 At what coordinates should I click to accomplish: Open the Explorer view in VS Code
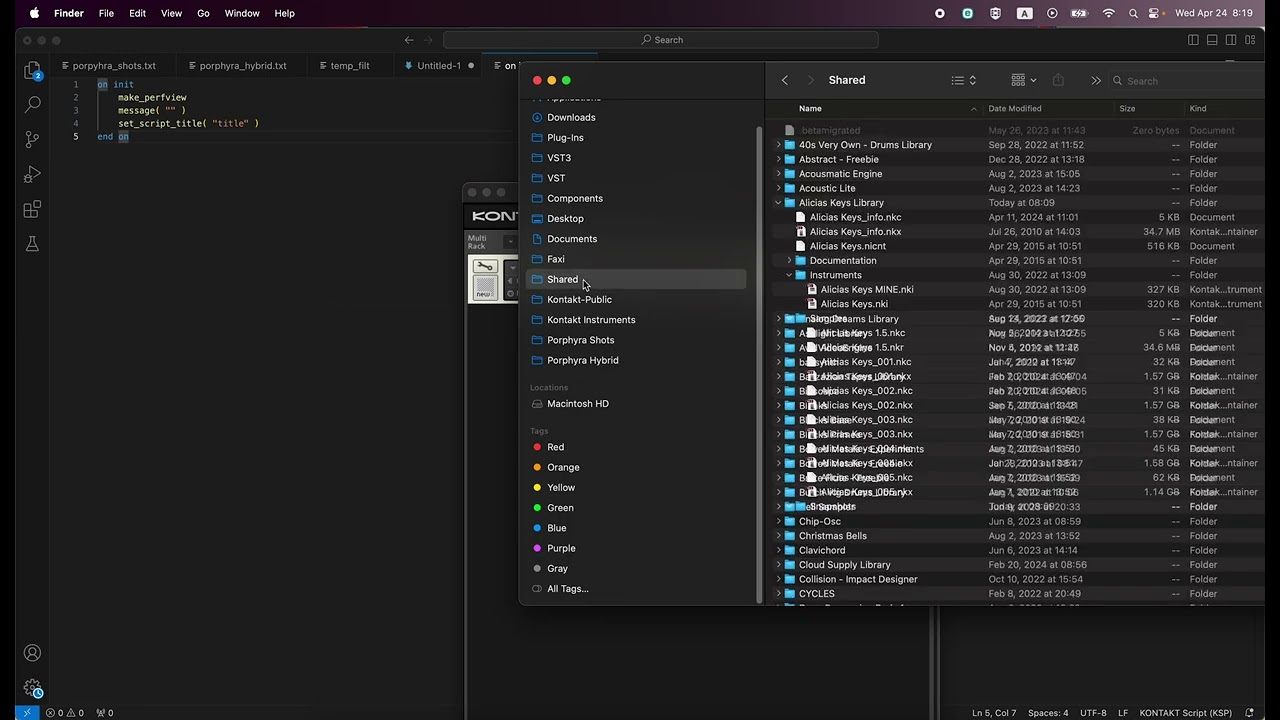click(x=32, y=71)
